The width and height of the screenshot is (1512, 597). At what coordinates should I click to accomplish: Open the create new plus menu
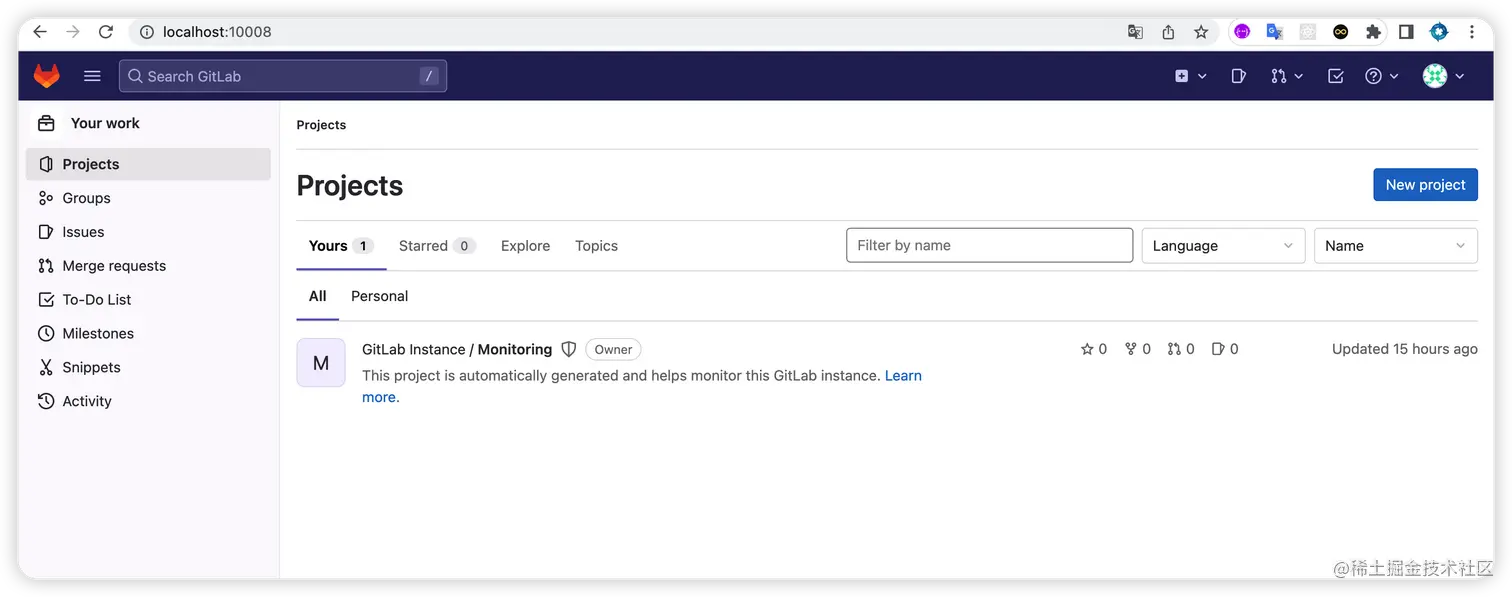(1191, 76)
